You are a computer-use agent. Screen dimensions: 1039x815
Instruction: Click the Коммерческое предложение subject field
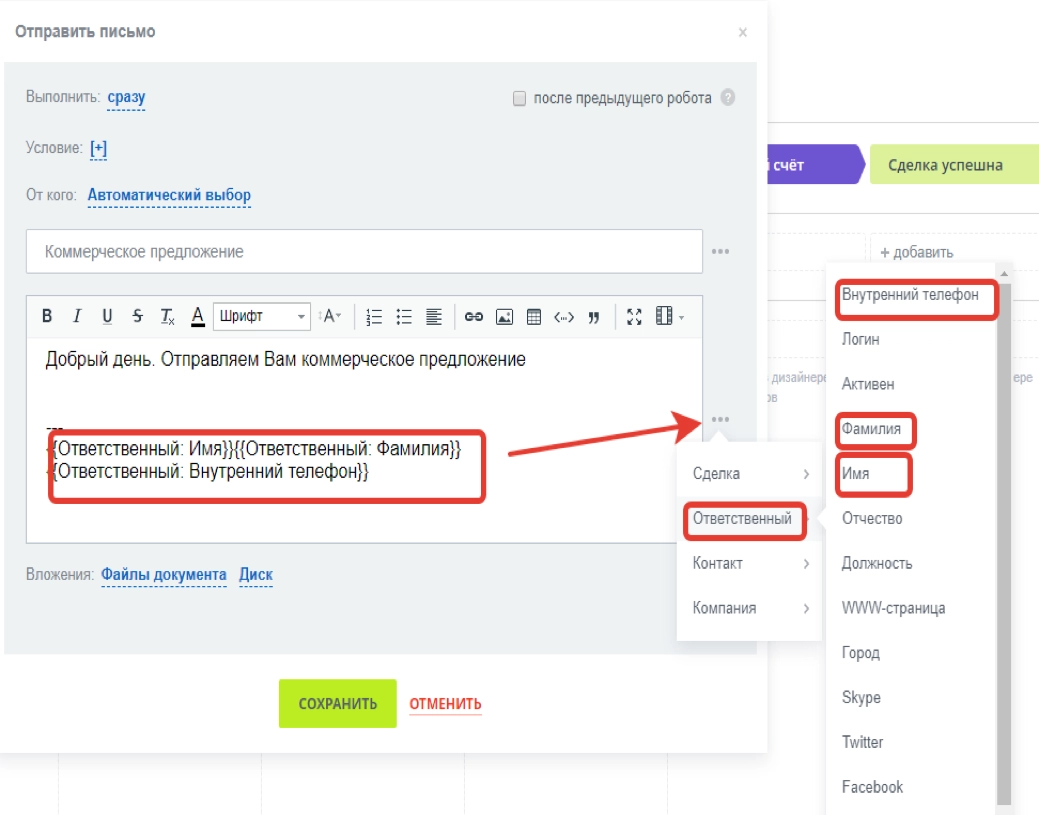click(x=364, y=252)
